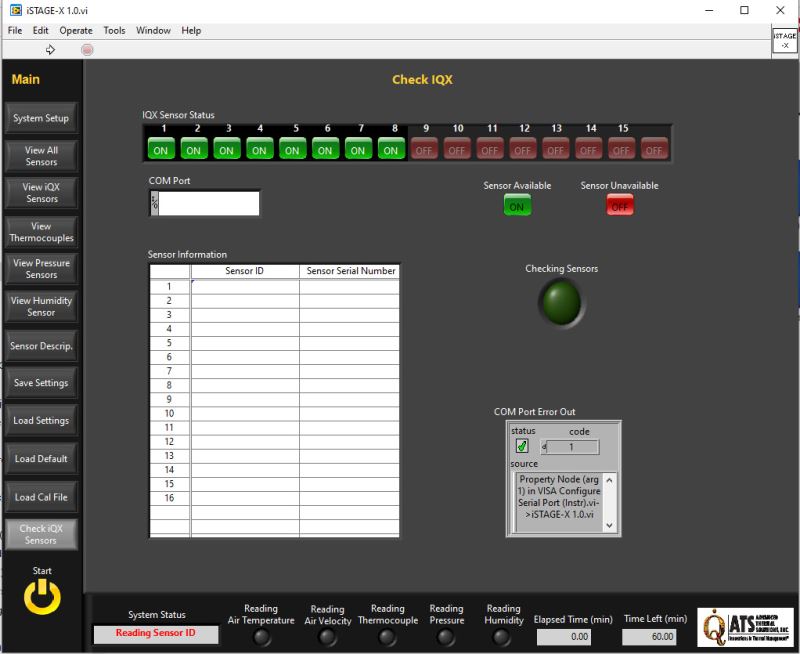Click the Main heading in sidebar
This screenshot has width=800, height=654.
coord(26,80)
